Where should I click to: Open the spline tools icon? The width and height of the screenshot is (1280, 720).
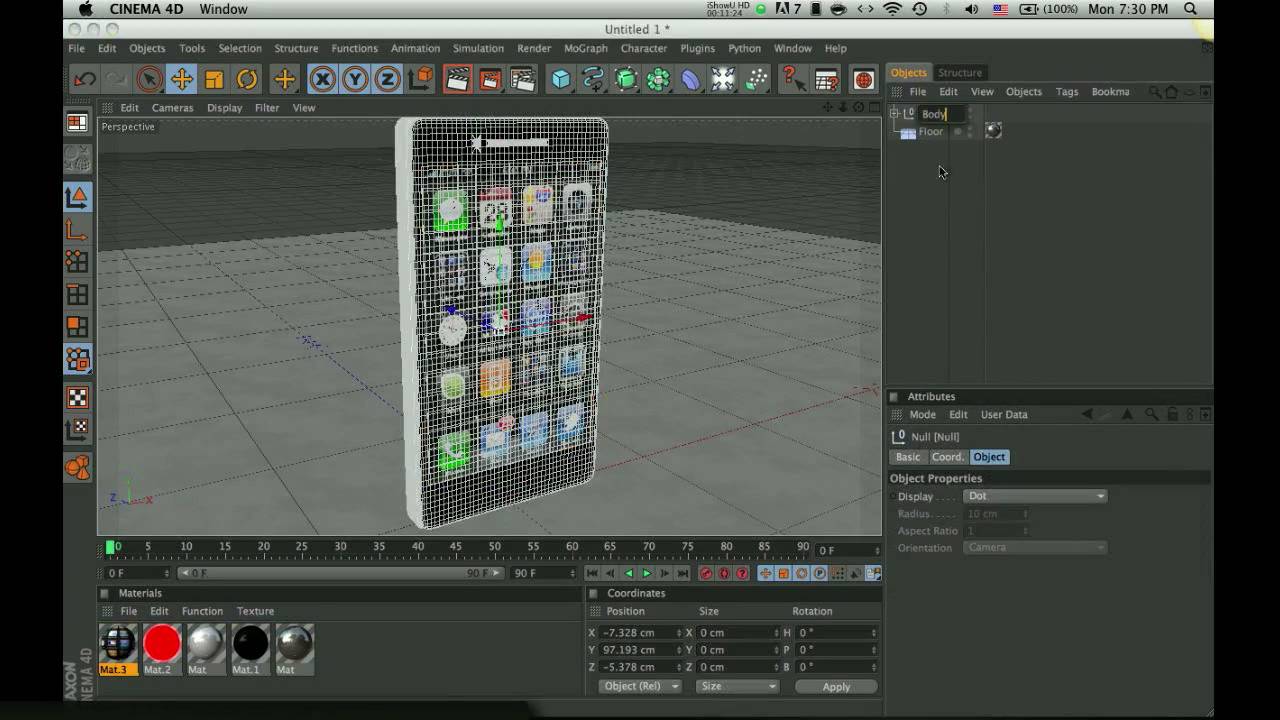click(x=593, y=79)
